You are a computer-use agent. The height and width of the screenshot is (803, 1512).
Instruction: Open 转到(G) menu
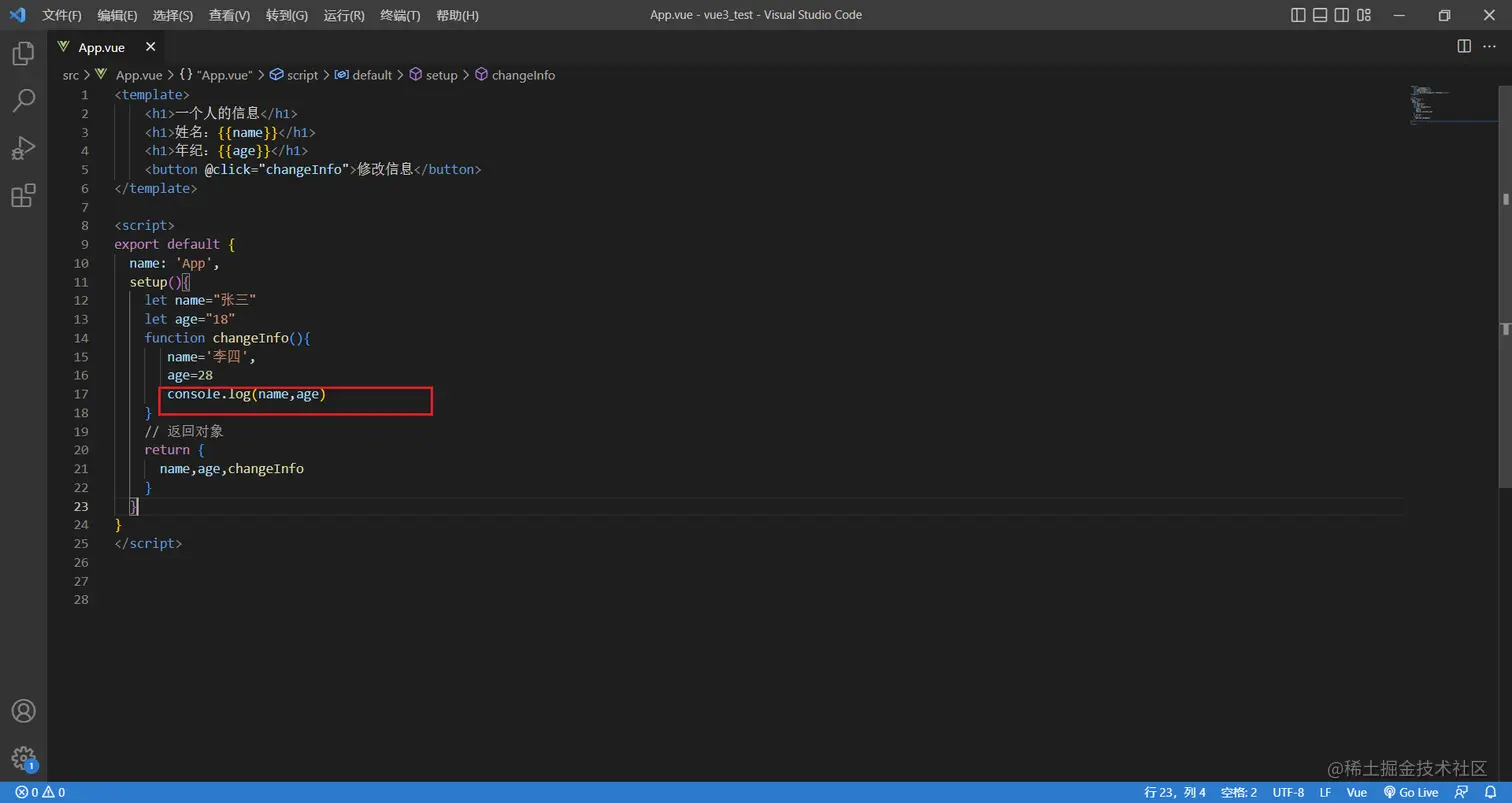(287, 15)
